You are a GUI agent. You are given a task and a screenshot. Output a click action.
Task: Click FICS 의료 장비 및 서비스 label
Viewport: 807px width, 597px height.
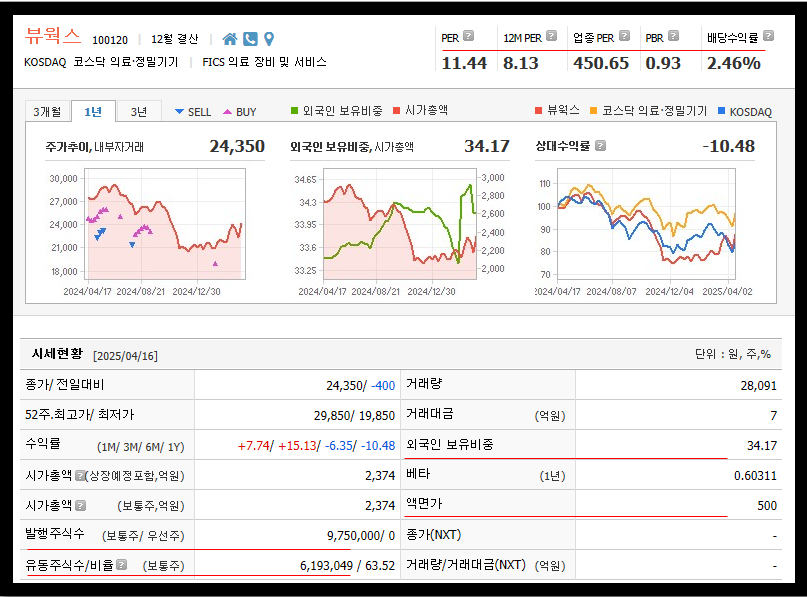(265, 62)
